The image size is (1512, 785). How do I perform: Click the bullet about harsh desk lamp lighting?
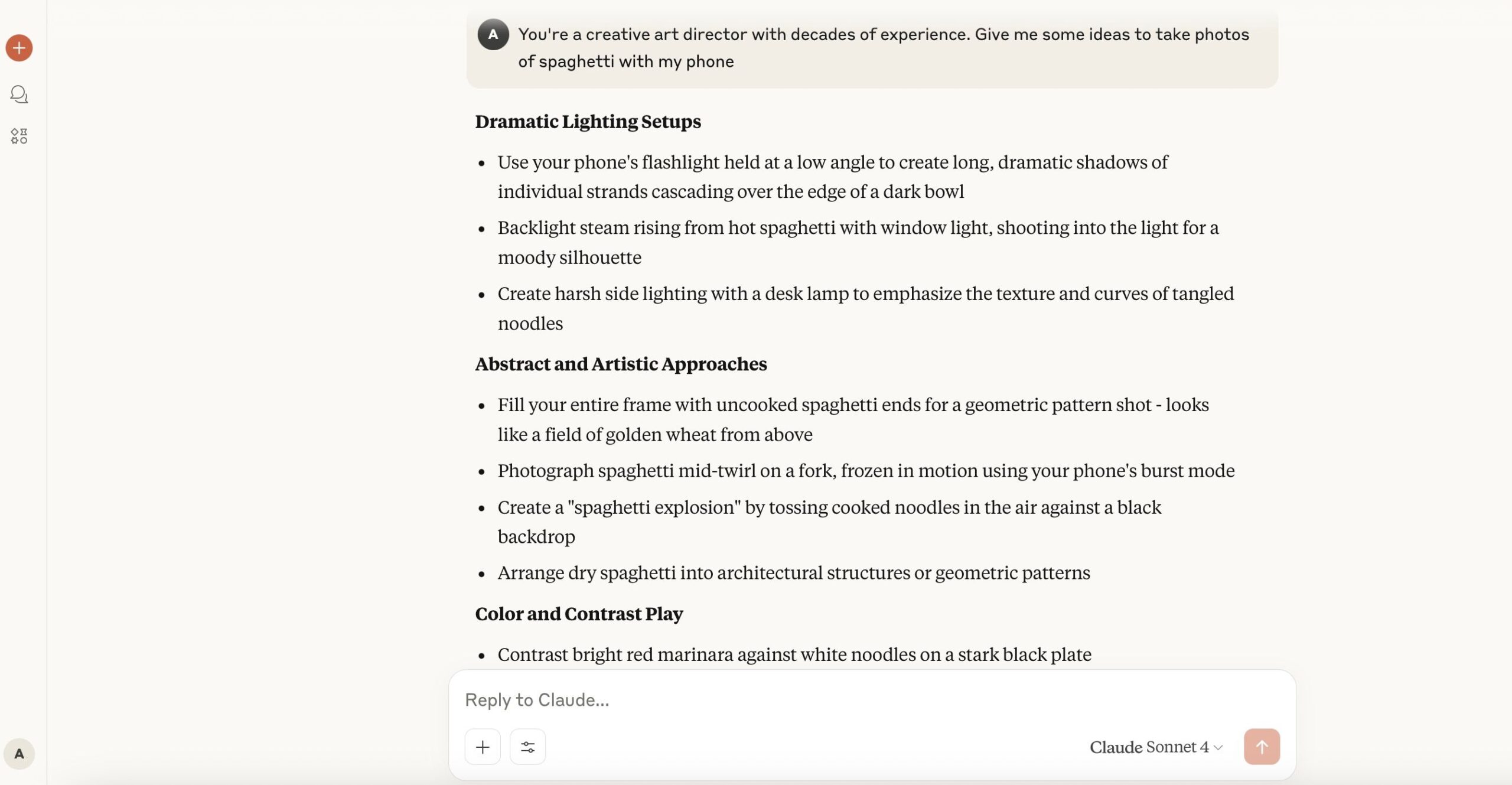tap(865, 308)
